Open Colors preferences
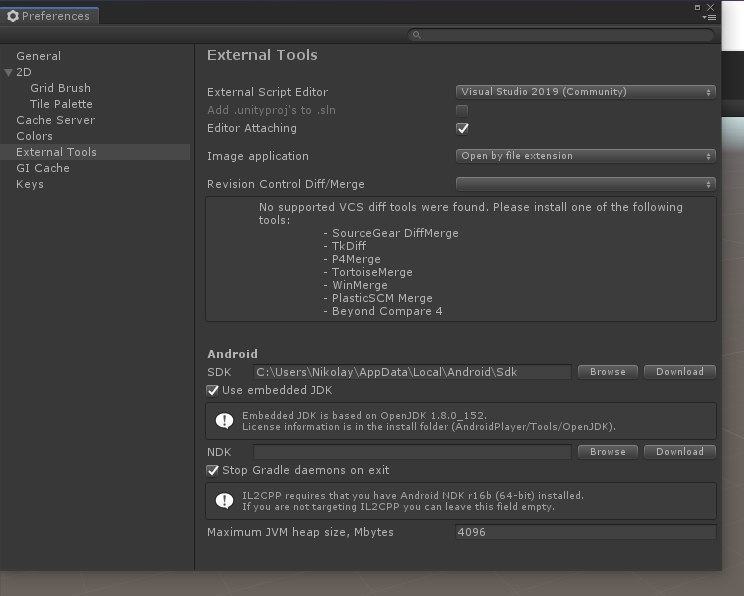744x596 pixels. click(34, 136)
